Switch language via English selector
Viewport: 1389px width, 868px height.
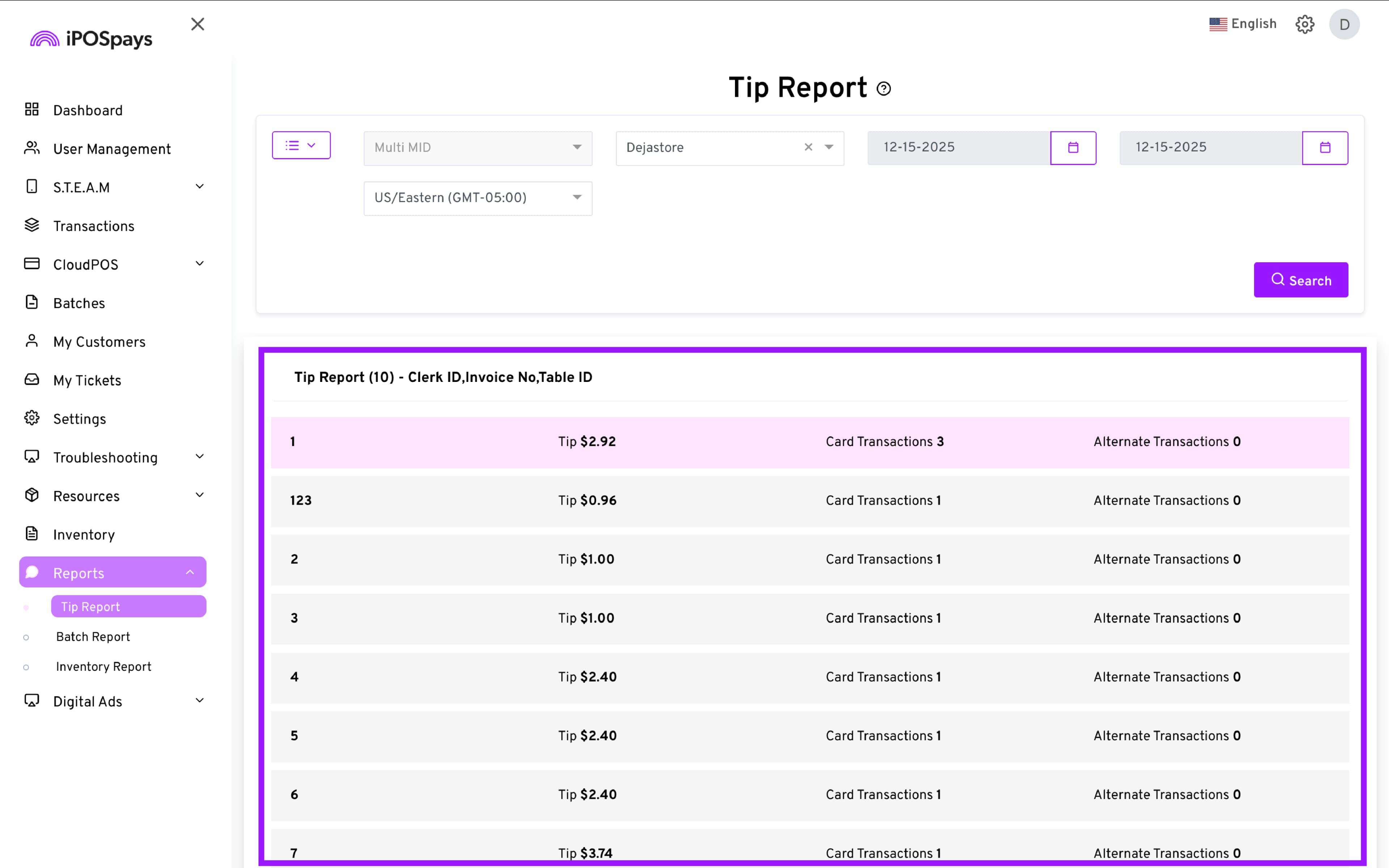pyautogui.click(x=1243, y=24)
